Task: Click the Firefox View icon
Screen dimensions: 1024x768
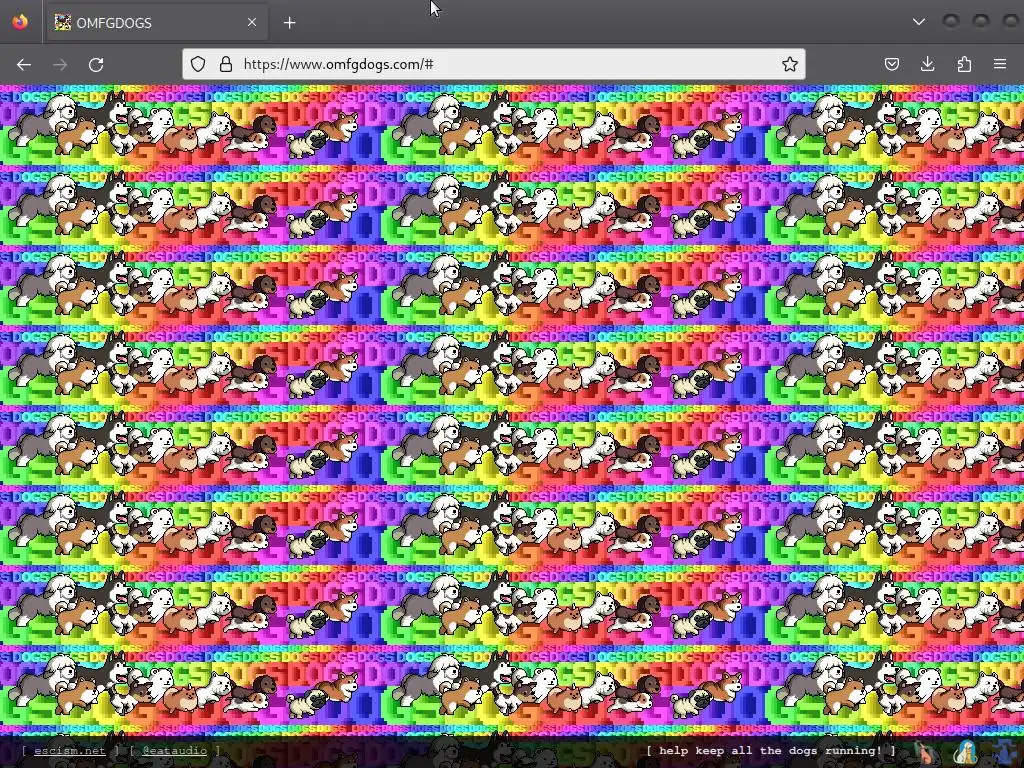Action: (20, 22)
